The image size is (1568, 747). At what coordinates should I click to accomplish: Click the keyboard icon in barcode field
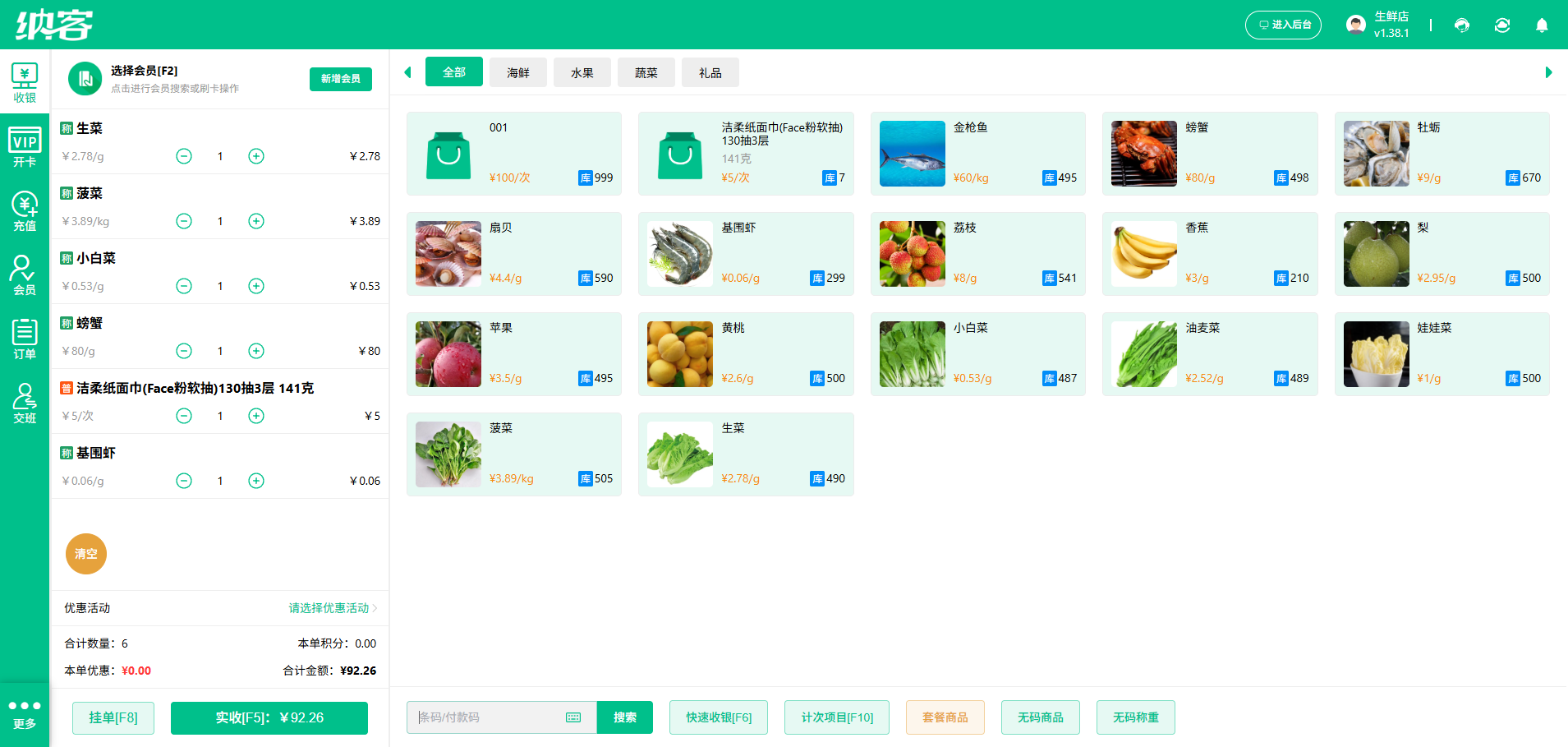[x=573, y=717]
